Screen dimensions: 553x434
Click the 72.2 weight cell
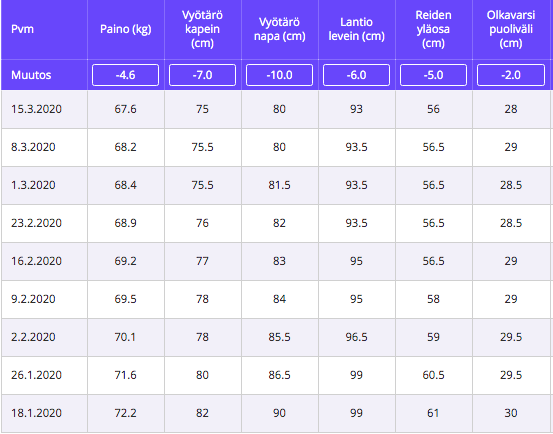[126, 413]
